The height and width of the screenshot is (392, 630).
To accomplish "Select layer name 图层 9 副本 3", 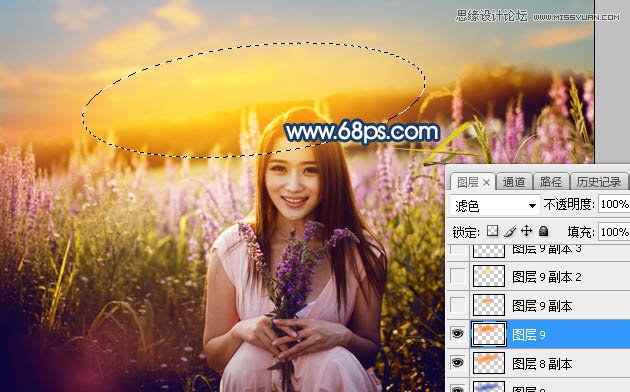I will click(547, 249).
